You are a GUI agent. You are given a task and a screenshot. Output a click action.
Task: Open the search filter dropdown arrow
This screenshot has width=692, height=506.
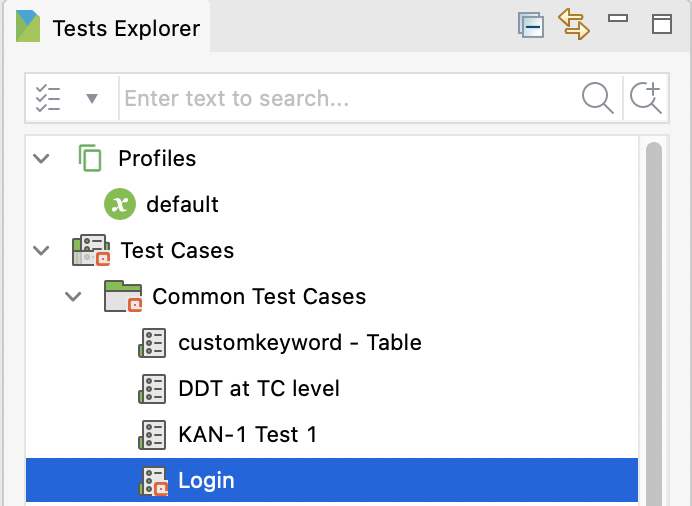[x=92, y=98]
